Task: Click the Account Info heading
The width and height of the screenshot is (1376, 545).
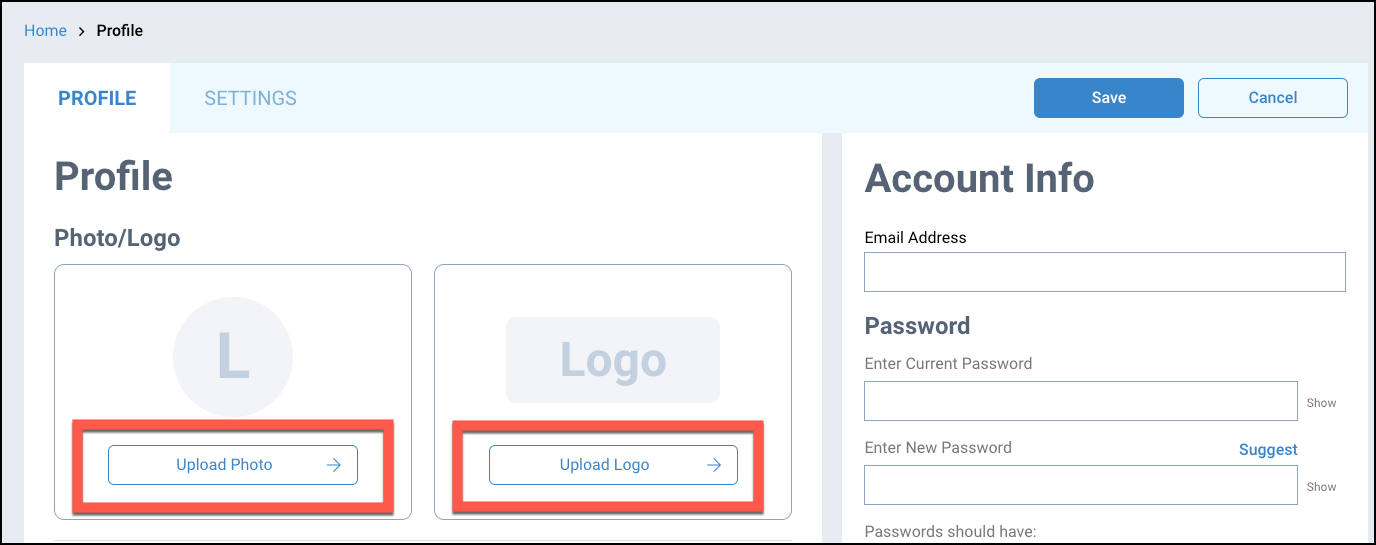Action: tap(979, 179)
